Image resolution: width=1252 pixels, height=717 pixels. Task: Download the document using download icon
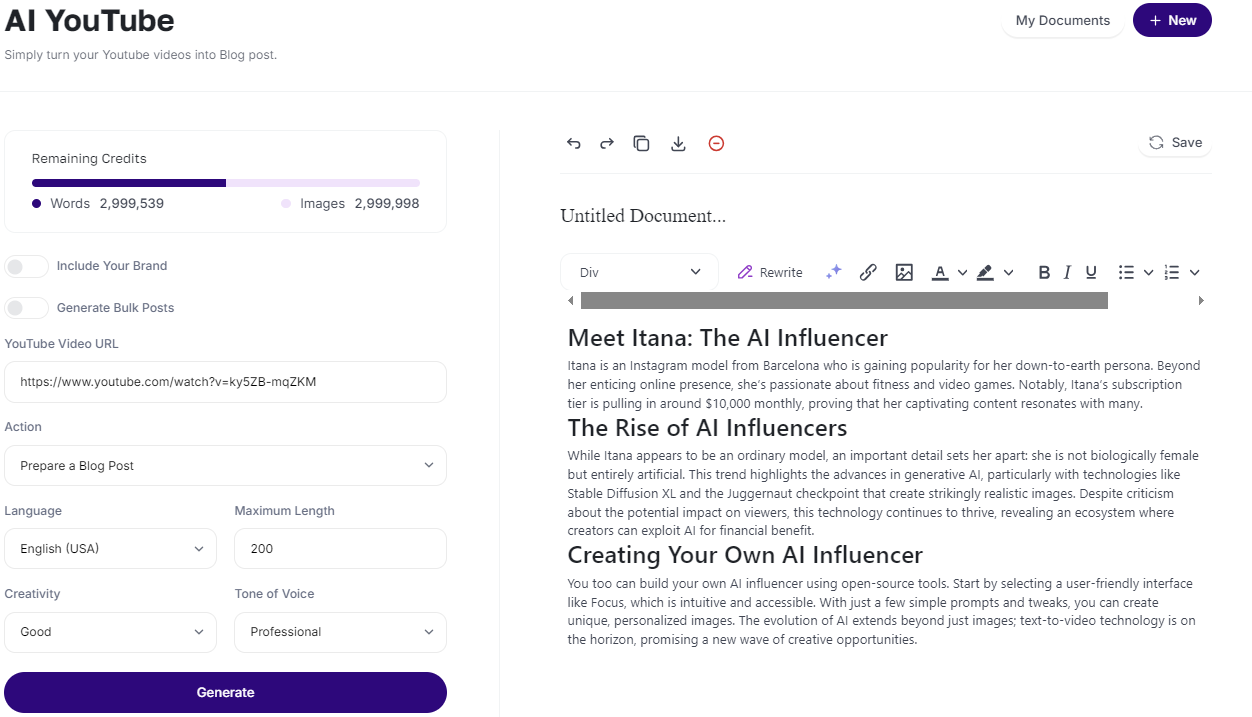tap(678, 143)
